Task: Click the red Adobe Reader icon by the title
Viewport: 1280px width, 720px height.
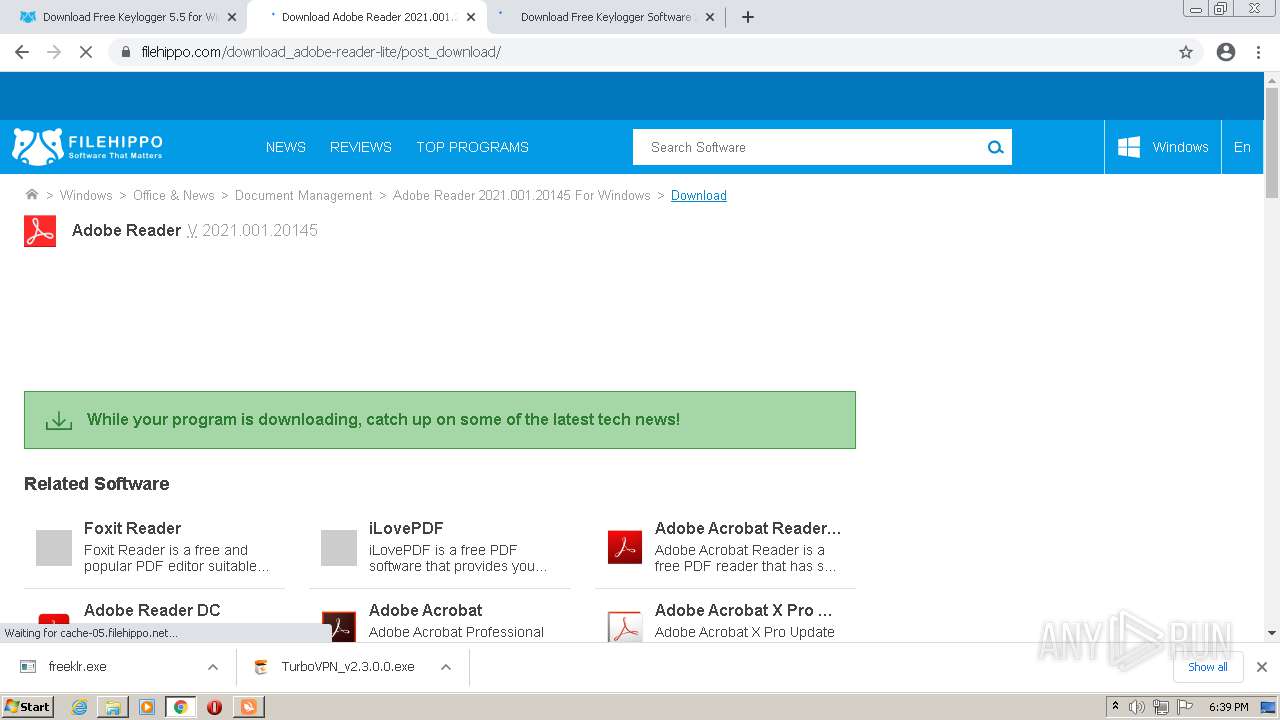Action: (x=40, y=231)
